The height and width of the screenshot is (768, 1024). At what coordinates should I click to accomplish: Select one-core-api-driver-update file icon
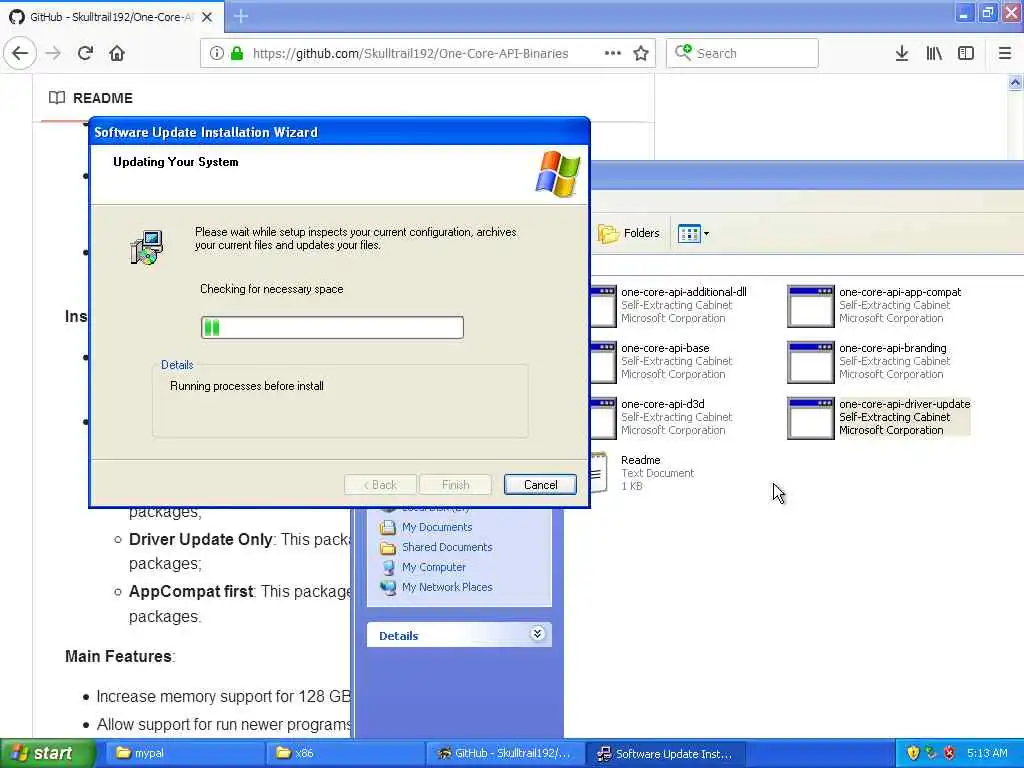tap(810, 419)
